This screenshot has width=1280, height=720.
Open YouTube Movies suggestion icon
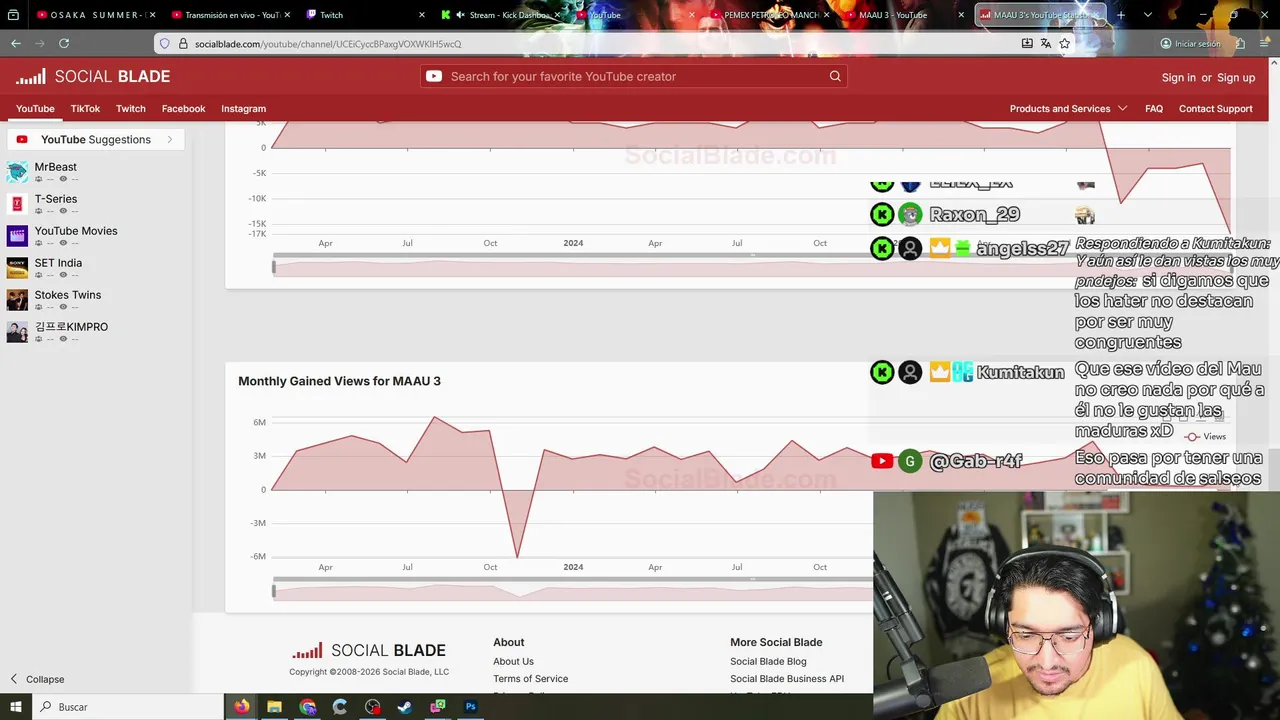click(x=17, y=236)
